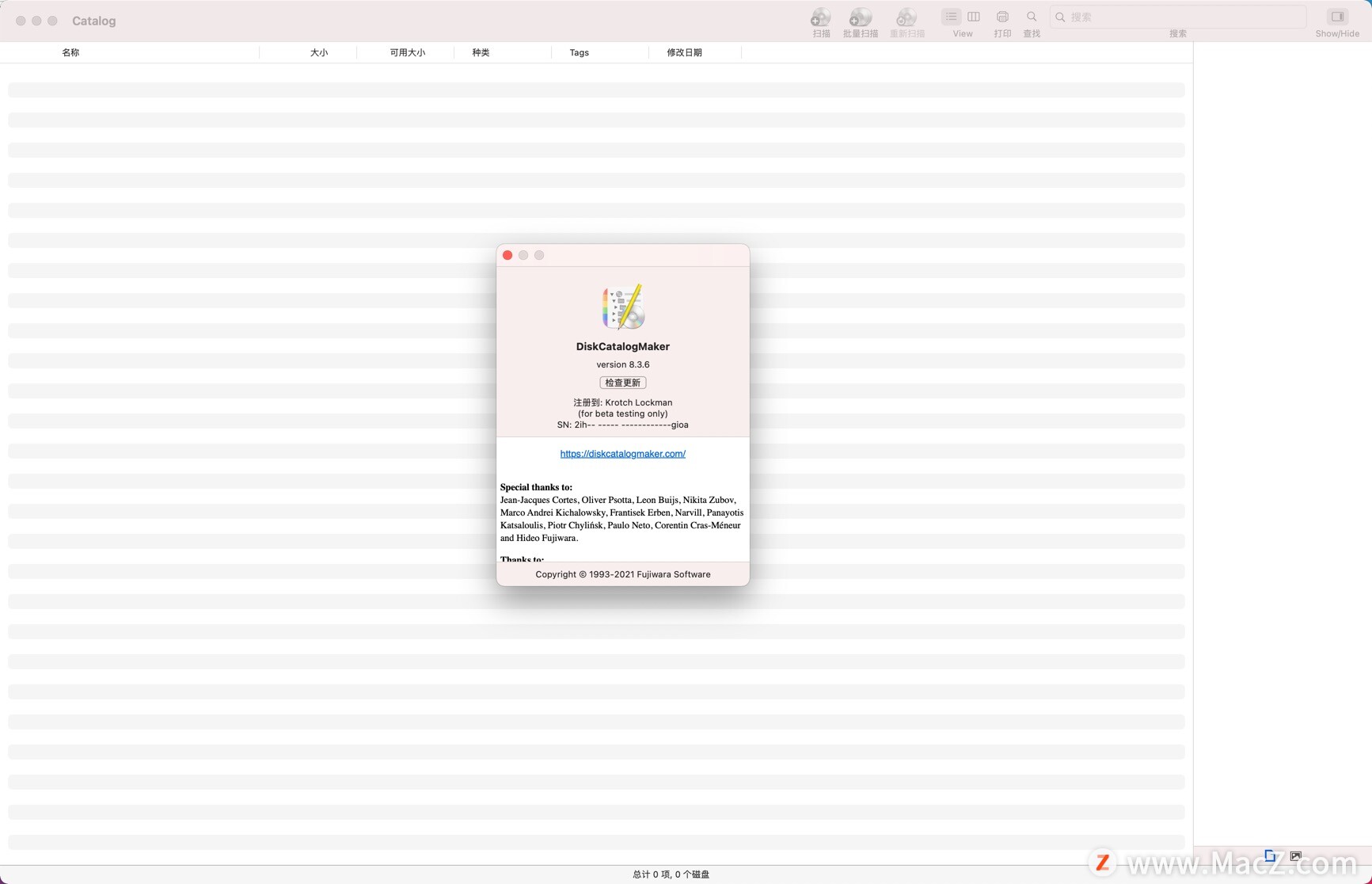
Task: Click the 查找 find icon
Action: [x=1032, y=17]
